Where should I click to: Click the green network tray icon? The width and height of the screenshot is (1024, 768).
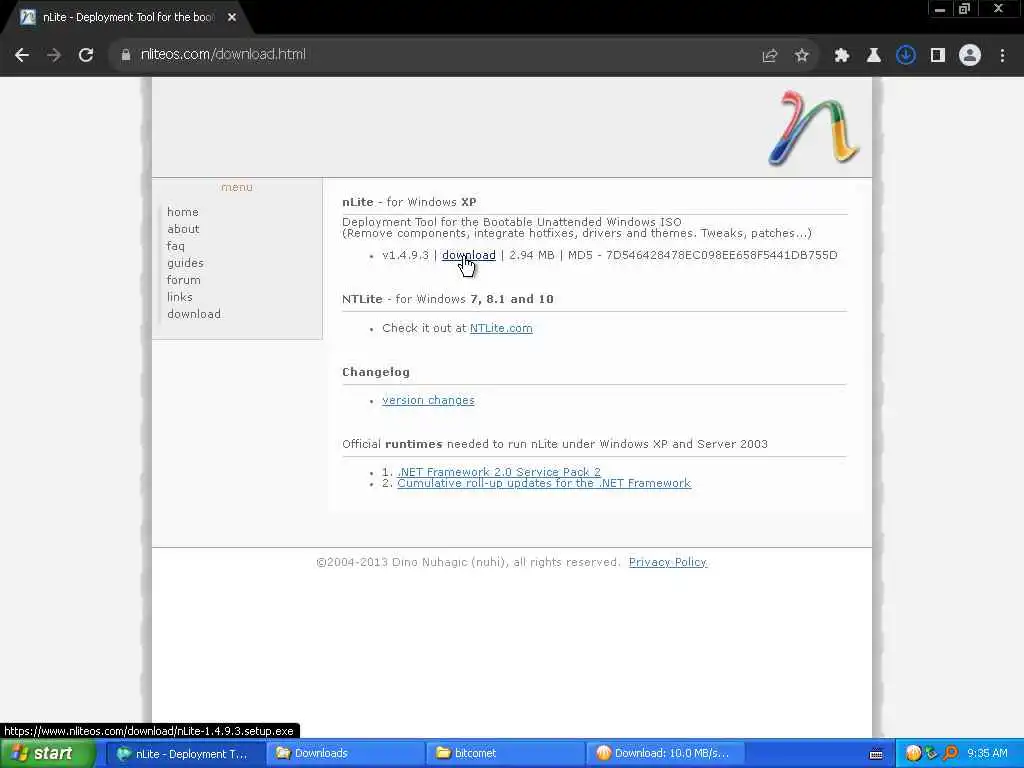[931, 754]
